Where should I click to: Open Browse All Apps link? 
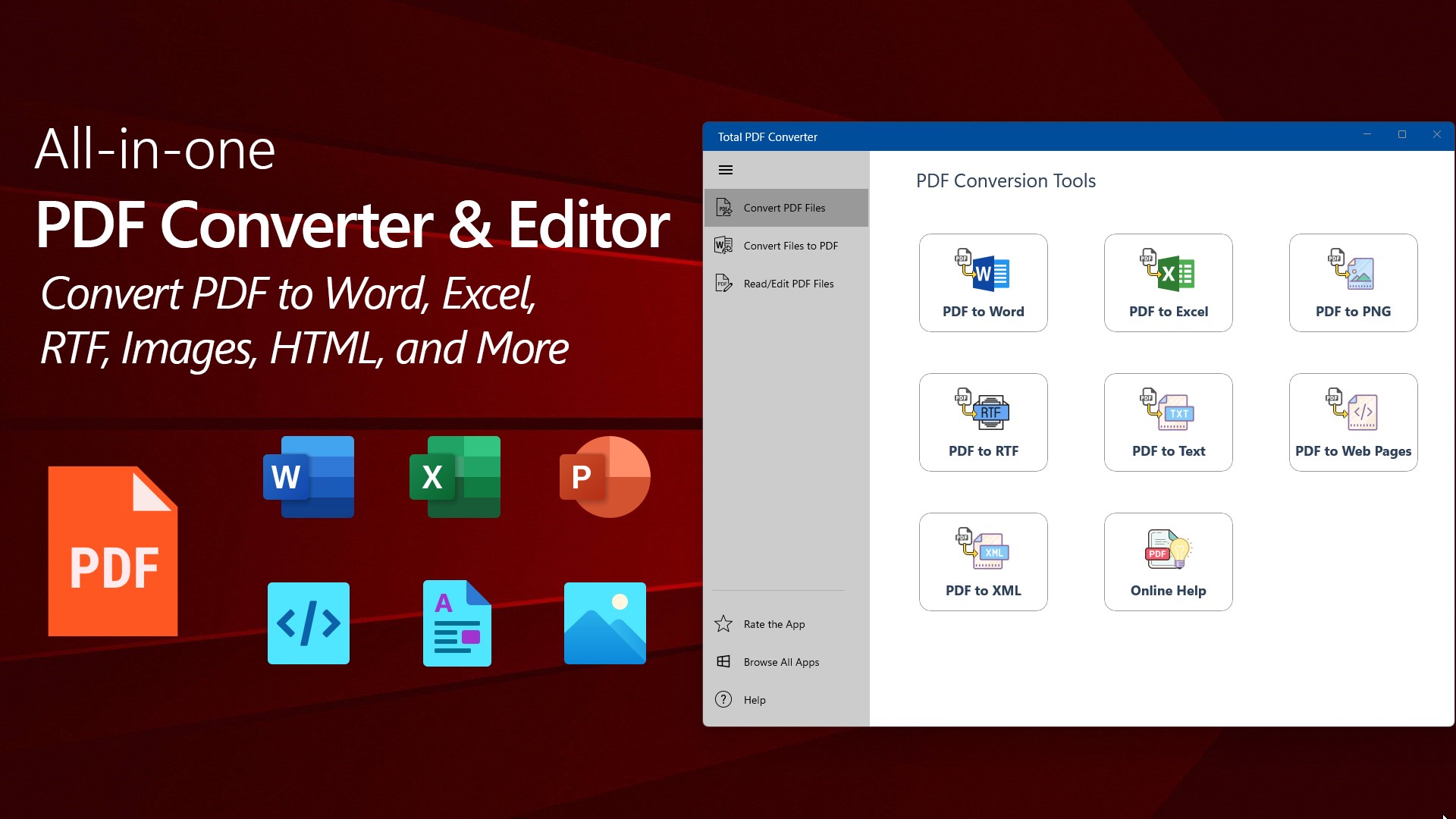[x=781, y=662]
